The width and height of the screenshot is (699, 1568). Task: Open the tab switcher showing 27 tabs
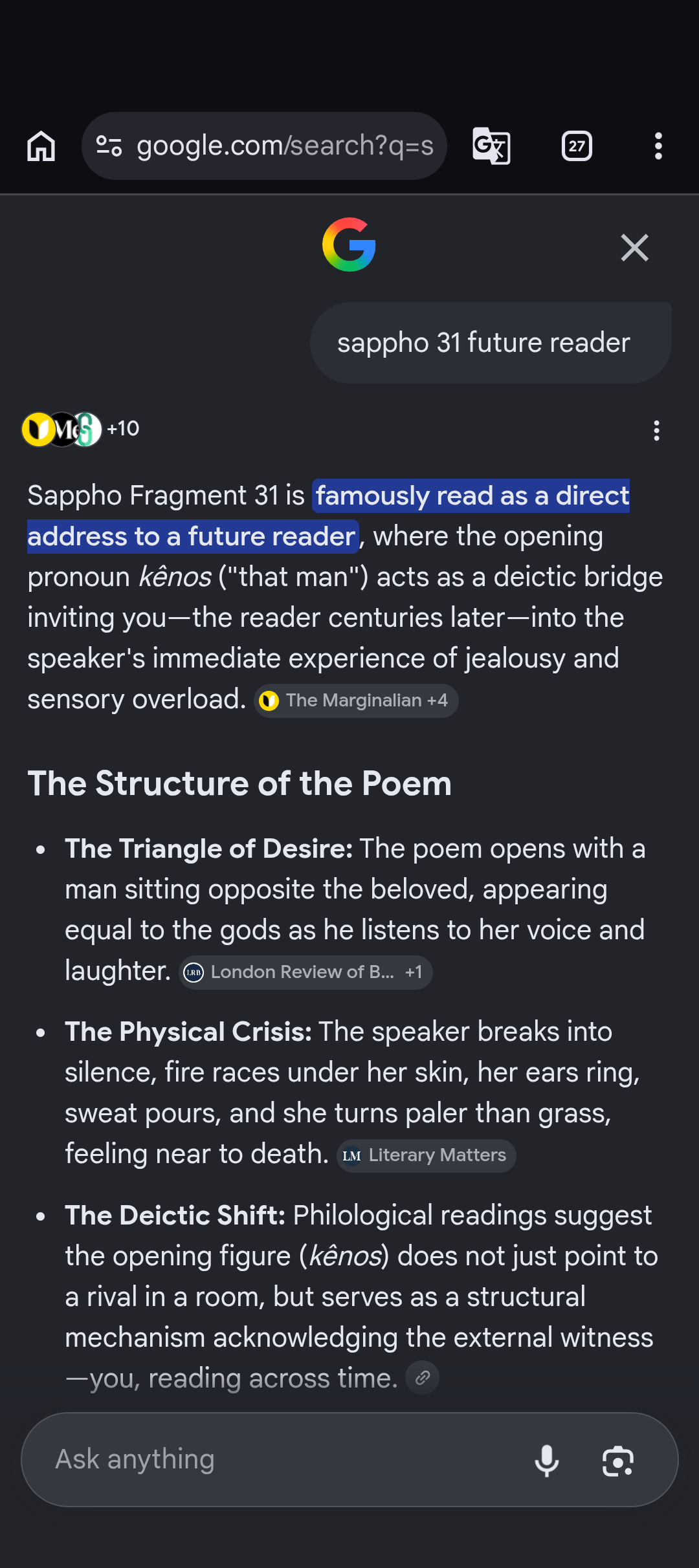[577, 146]
